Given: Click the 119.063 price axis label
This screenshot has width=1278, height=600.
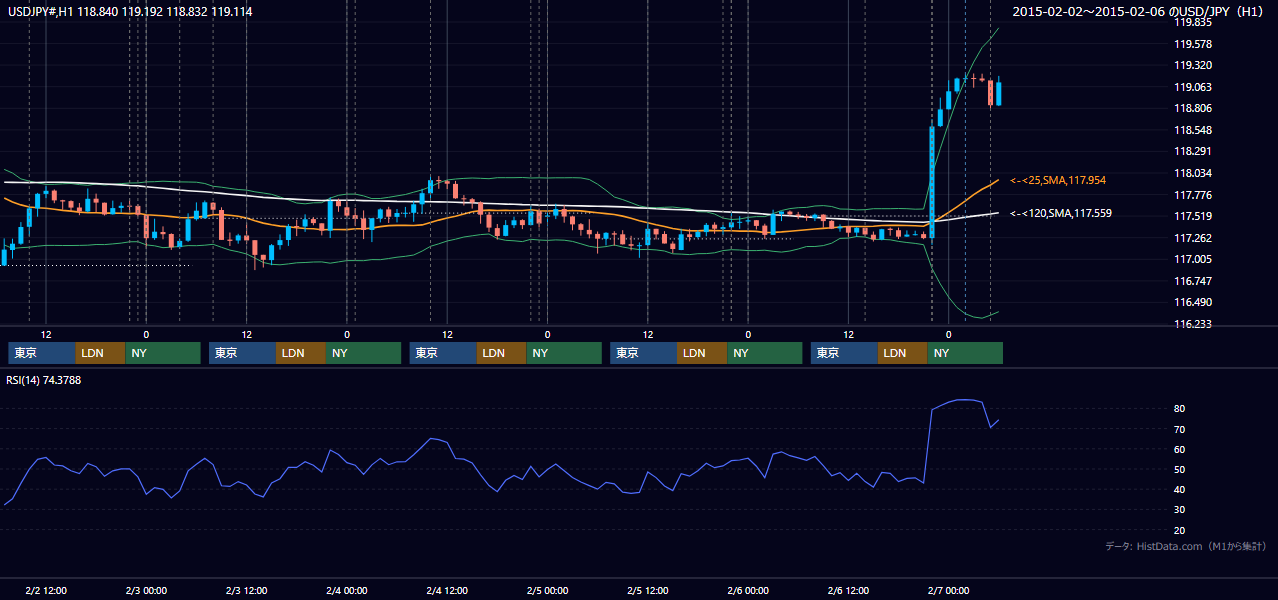Looking at the screenshot, I should pos(1192,87).
